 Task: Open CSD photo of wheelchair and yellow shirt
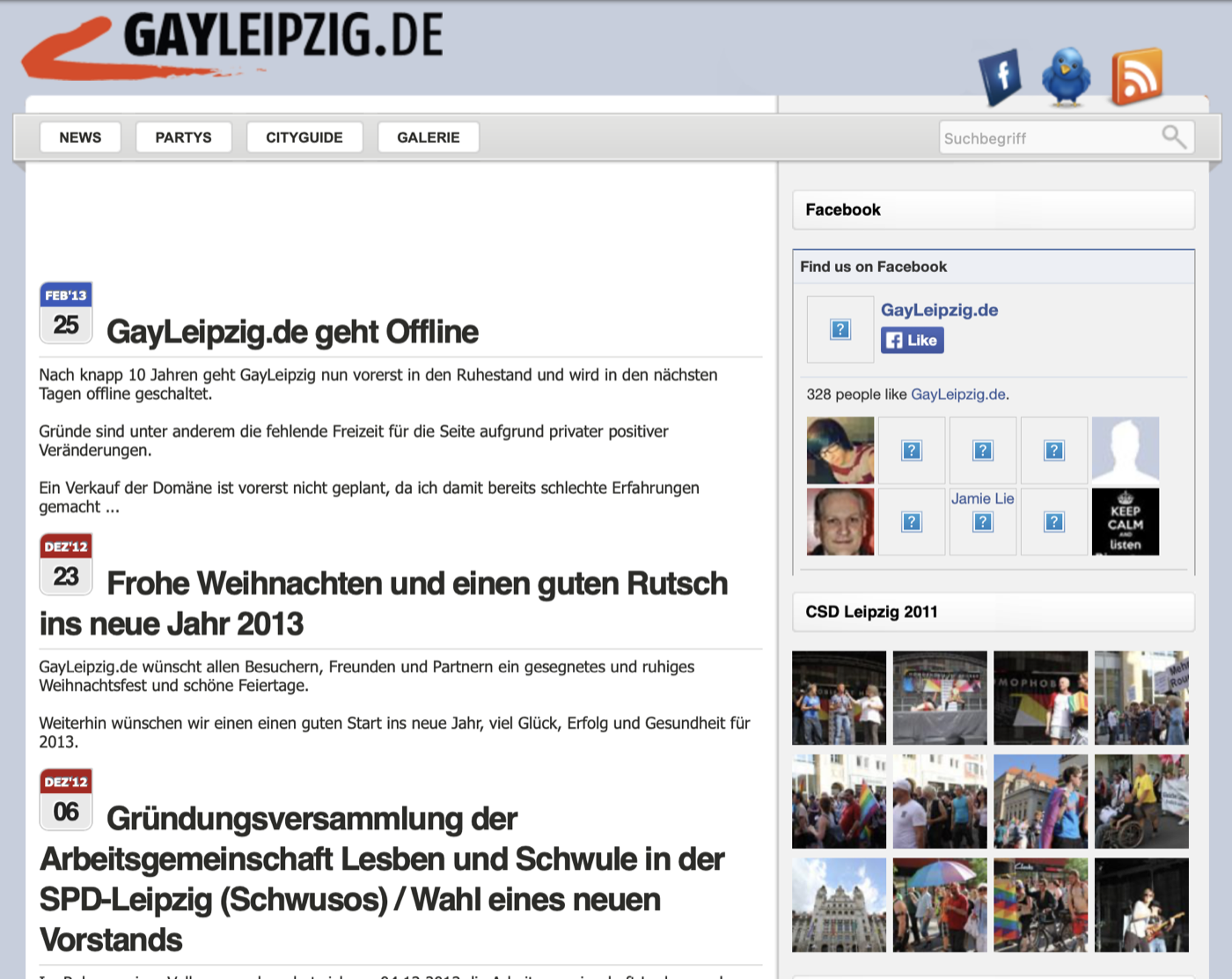[x=1142, y=801]
